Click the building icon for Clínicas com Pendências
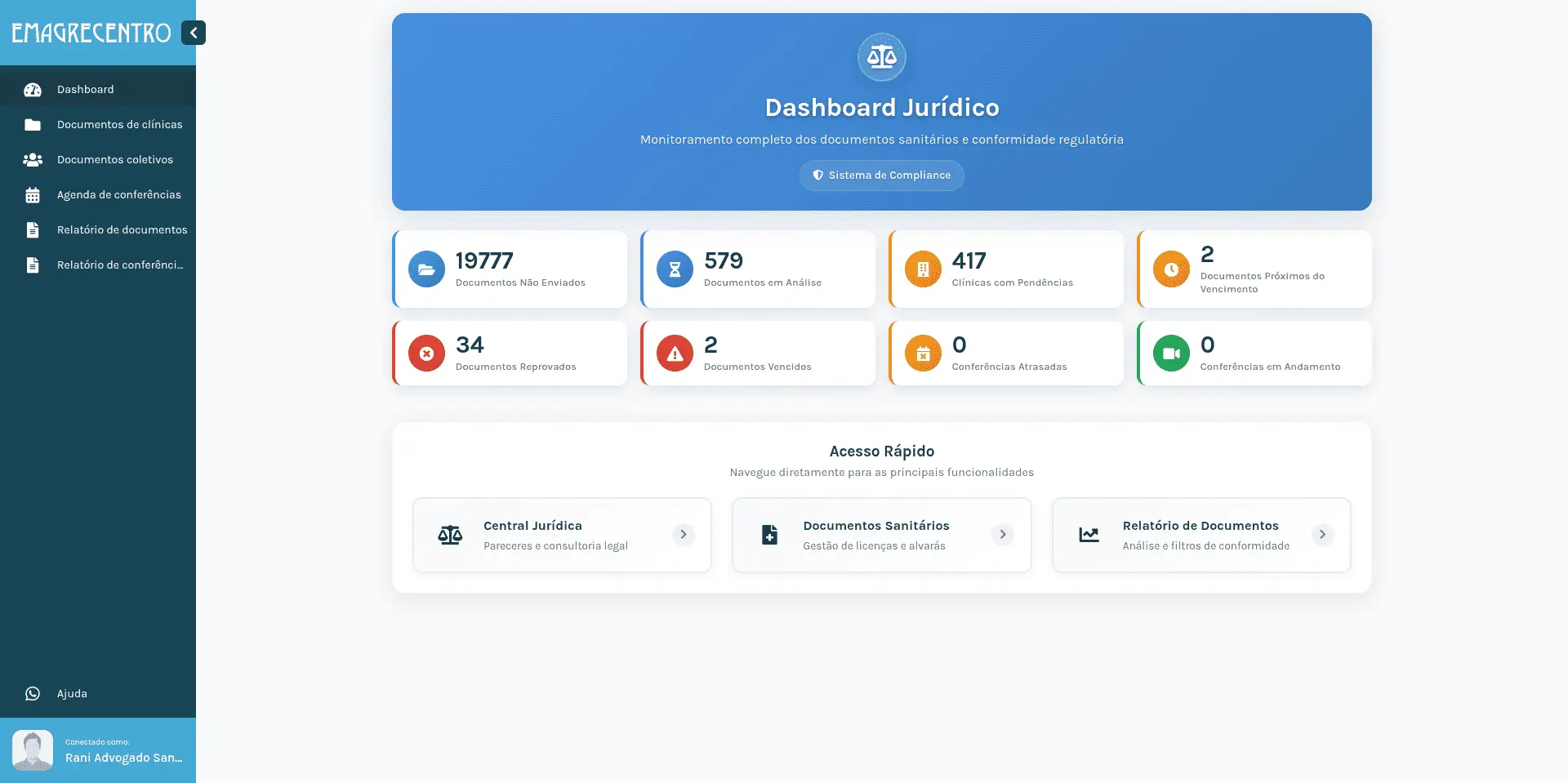The width and height of the screenshot is (1568, 783). point(923,269)
